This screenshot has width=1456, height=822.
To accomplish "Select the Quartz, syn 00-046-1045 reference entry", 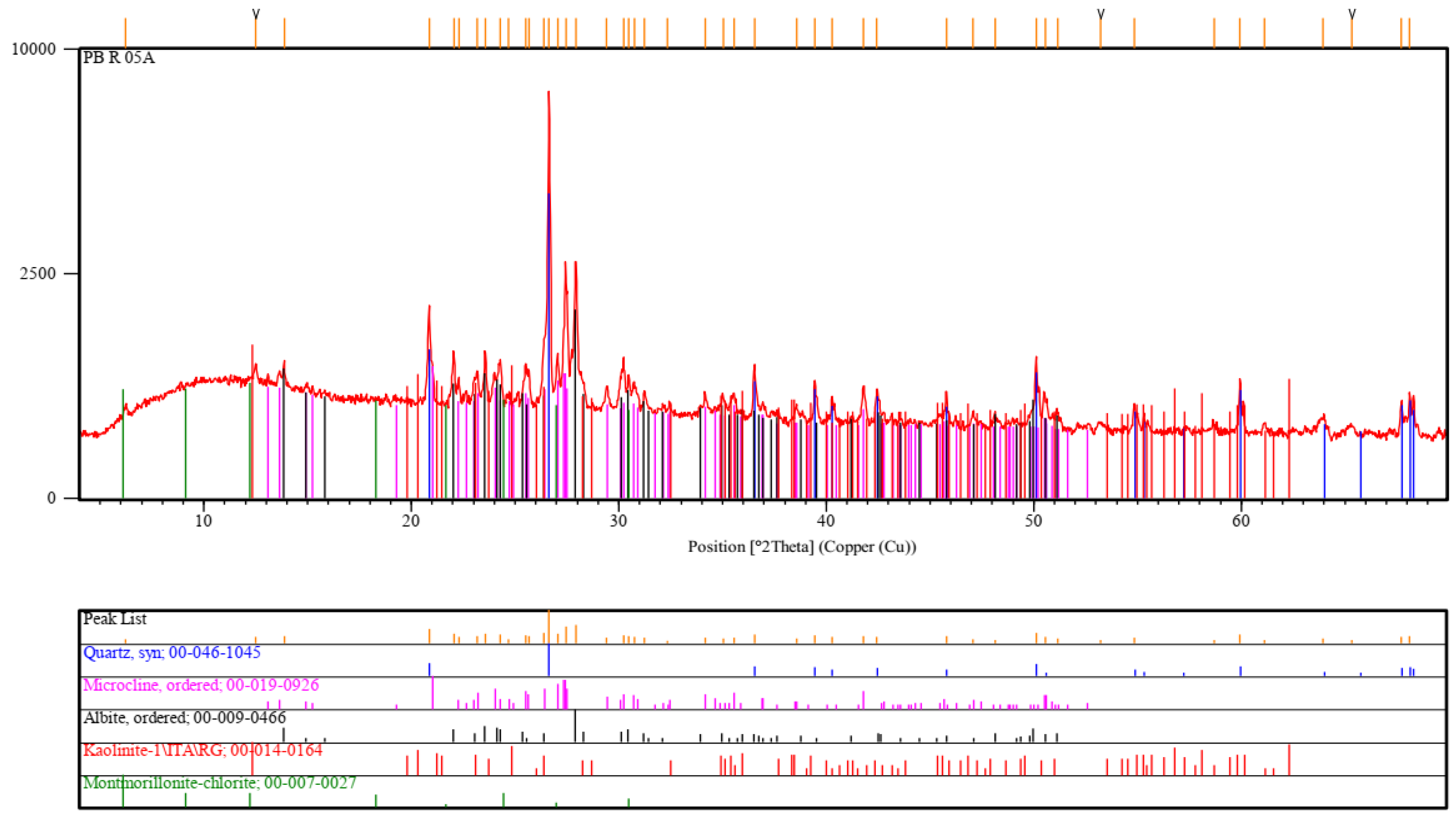I will coord(172,653).
